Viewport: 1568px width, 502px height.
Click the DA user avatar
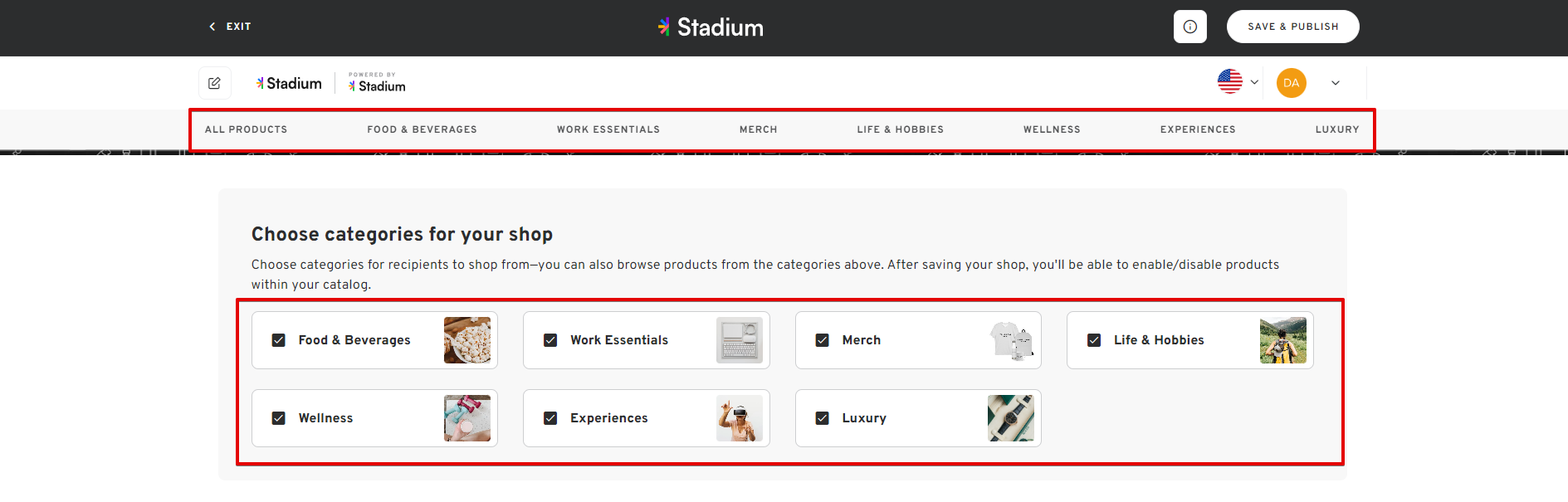(1292, 83)
